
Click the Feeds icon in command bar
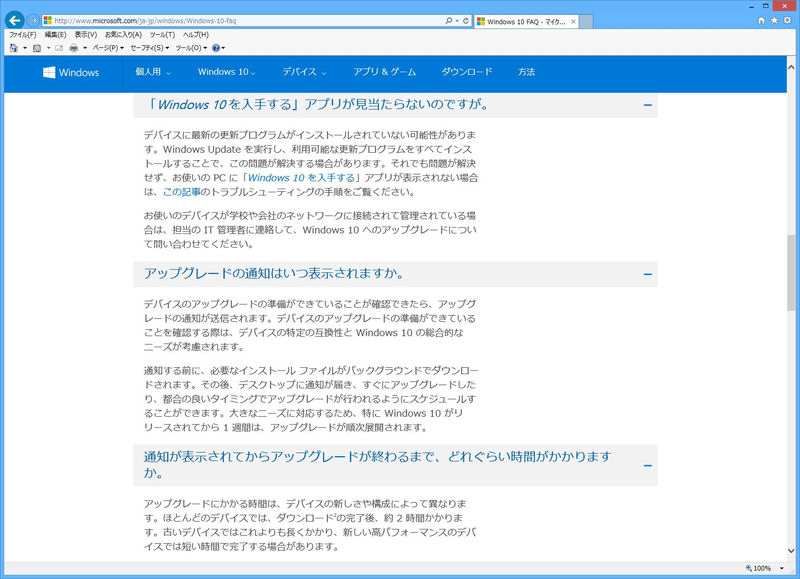click(x=37, y=48)
